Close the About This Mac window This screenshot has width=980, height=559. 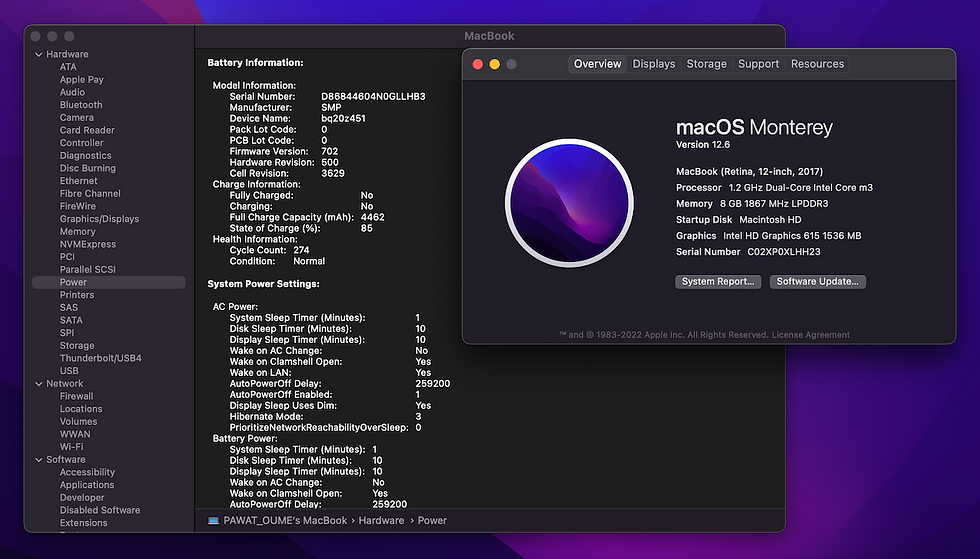tap(478, 64)
